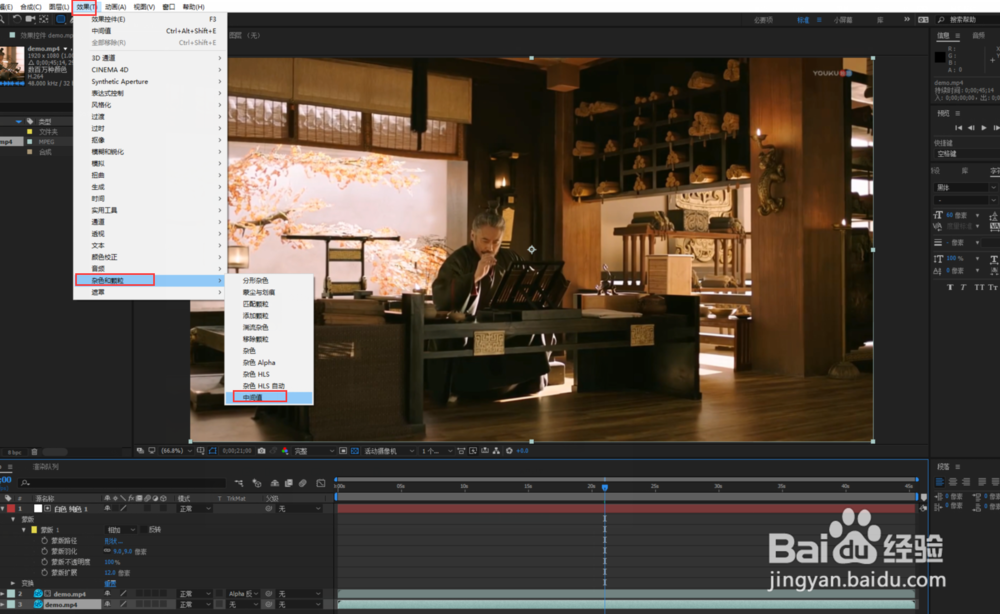This screenshot has width=1000, height=614.
Task: Open 蒙版 1 mode dropdown showing 相加
Action: click(x=121, y=530)
